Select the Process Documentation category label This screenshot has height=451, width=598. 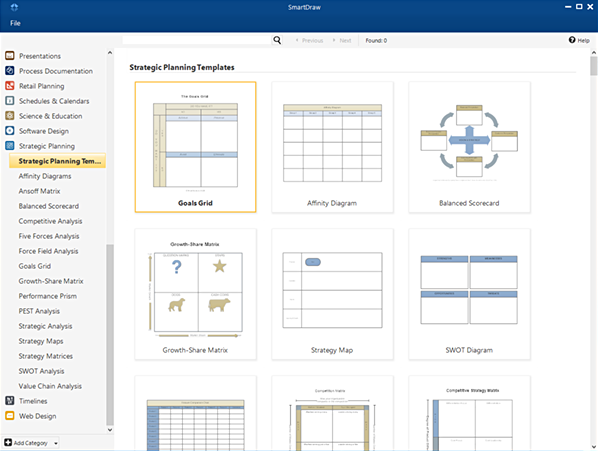click(x=56, y=71)
